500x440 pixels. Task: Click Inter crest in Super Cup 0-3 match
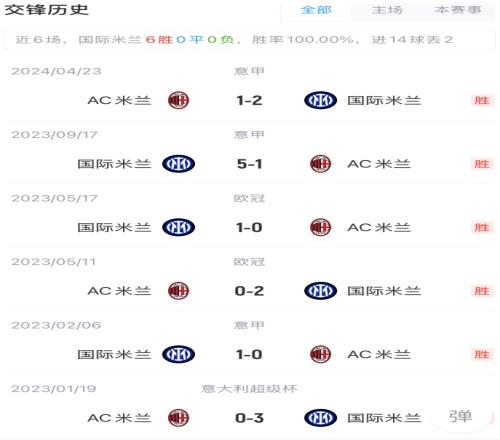tap(320, 418)
